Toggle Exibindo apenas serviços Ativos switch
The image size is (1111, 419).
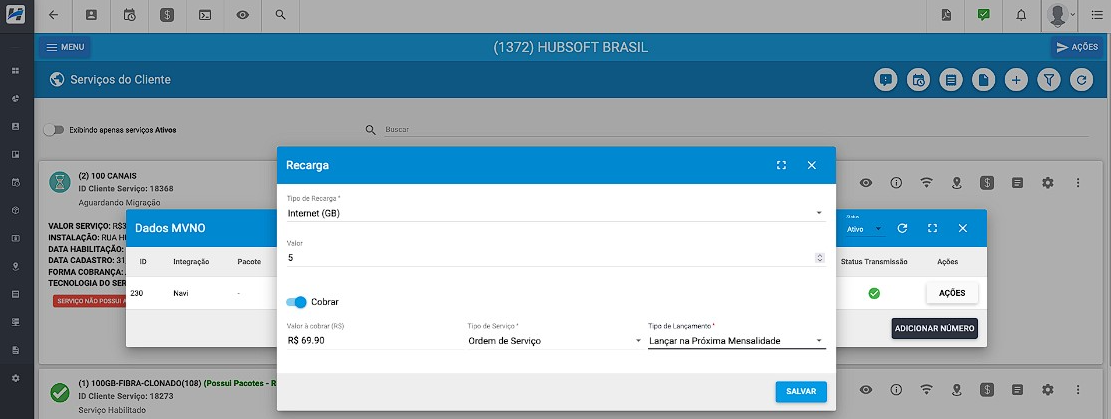(53, 130)
